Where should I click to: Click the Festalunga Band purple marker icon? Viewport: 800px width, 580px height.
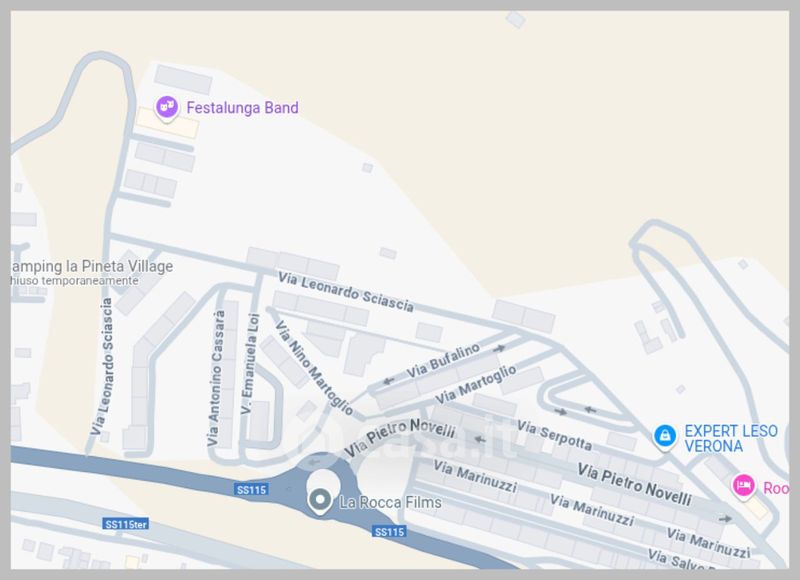[166, 108]
